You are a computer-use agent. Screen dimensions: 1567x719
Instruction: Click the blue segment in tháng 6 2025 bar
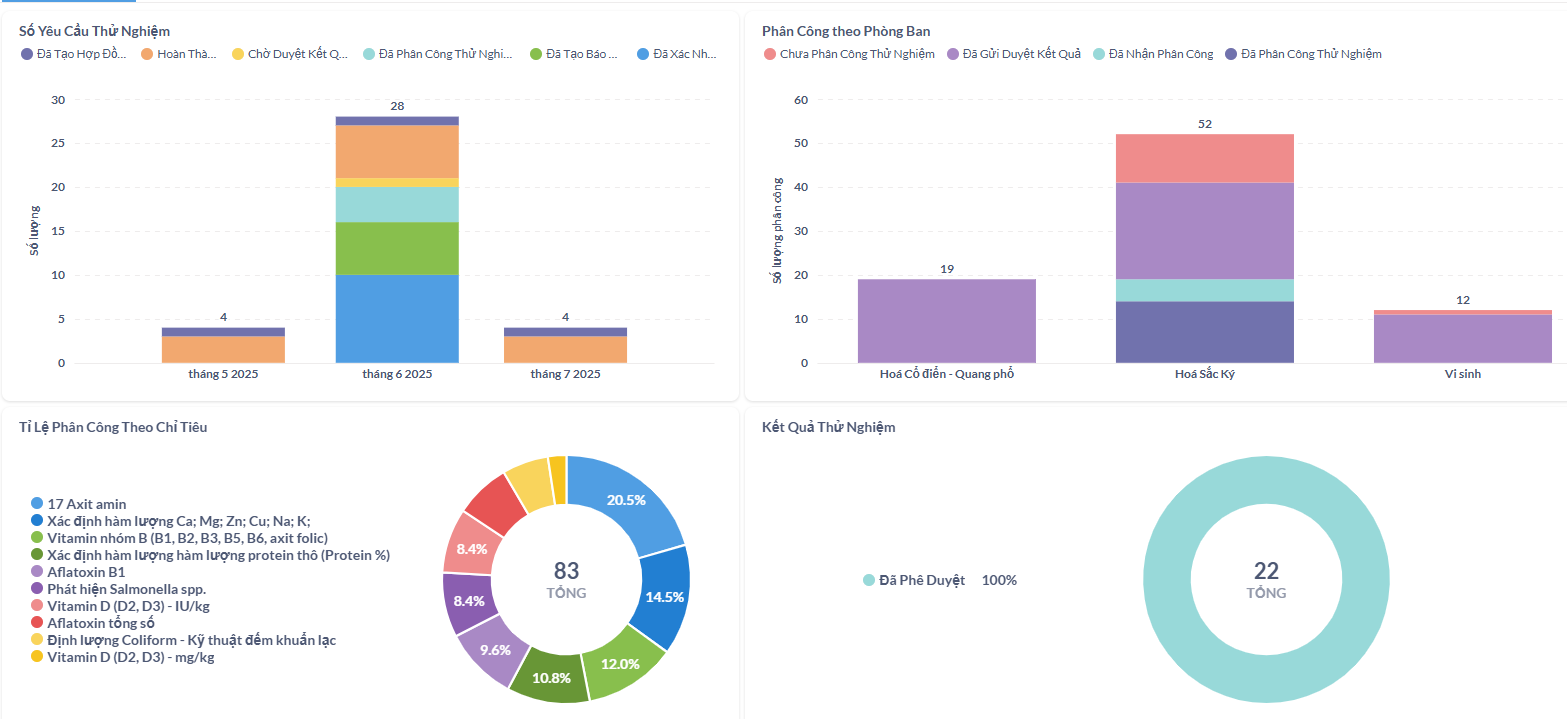point(397,318)
